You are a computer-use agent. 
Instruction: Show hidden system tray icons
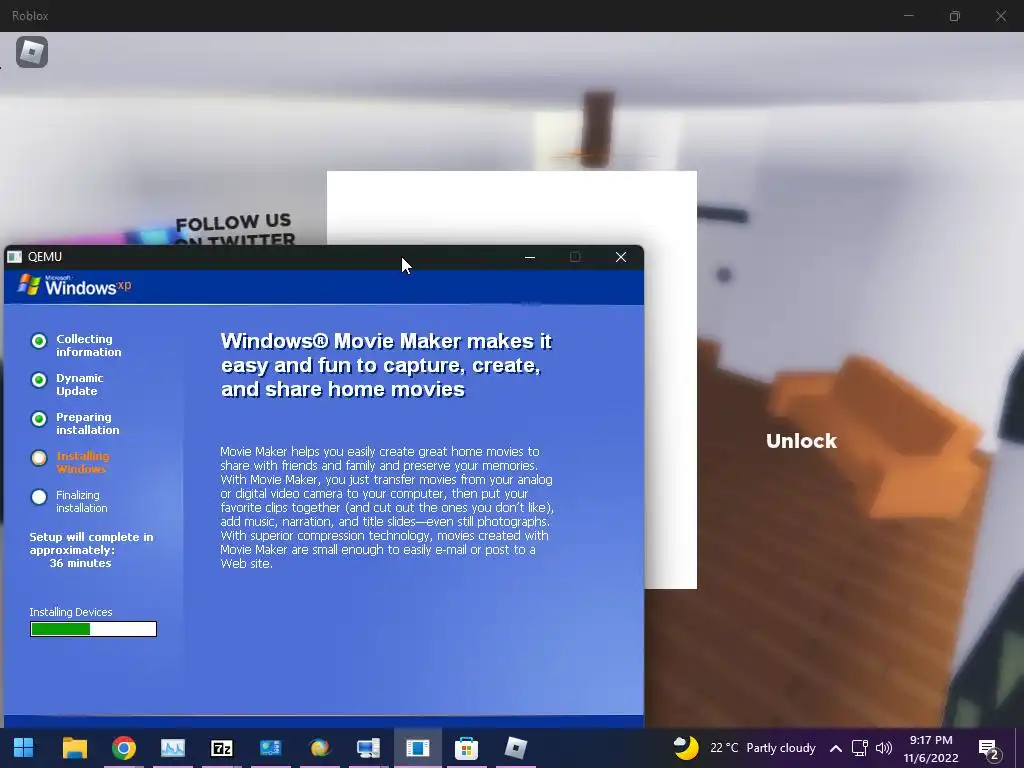click(x=835, y=748)
